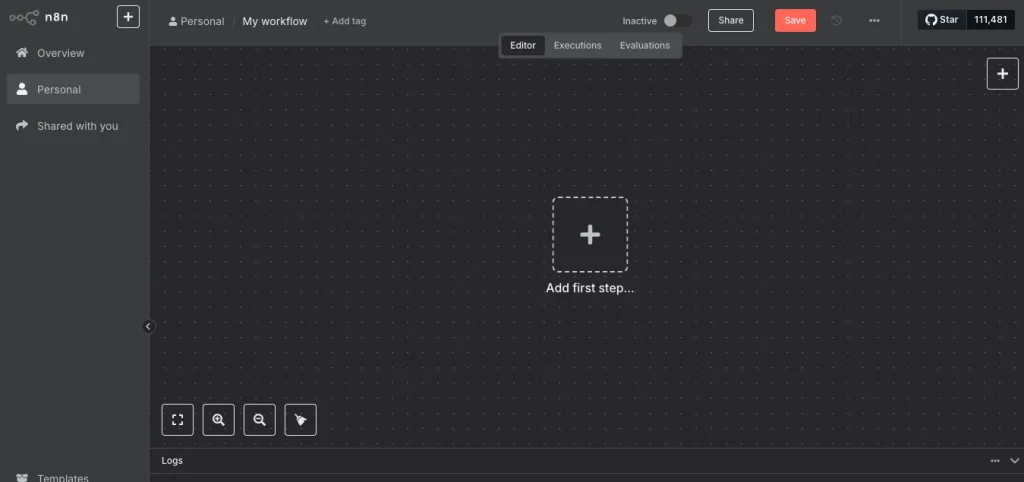Open the workflow three-dot options menu
This screenshot has width=1024, height=482.
tap(874, 21)
